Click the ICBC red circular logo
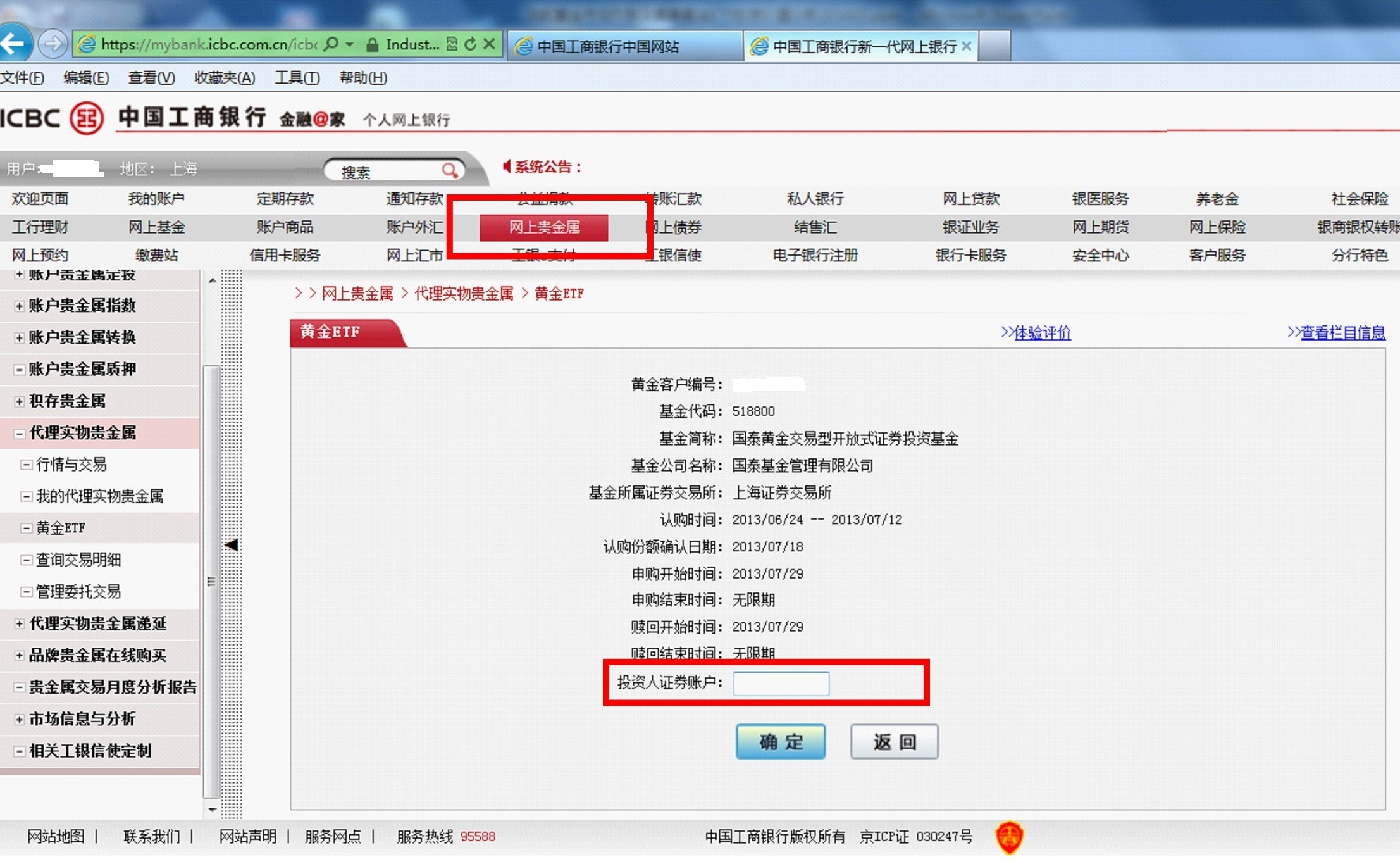Screen dimensions: 1400x864 [x=86, y=118]
